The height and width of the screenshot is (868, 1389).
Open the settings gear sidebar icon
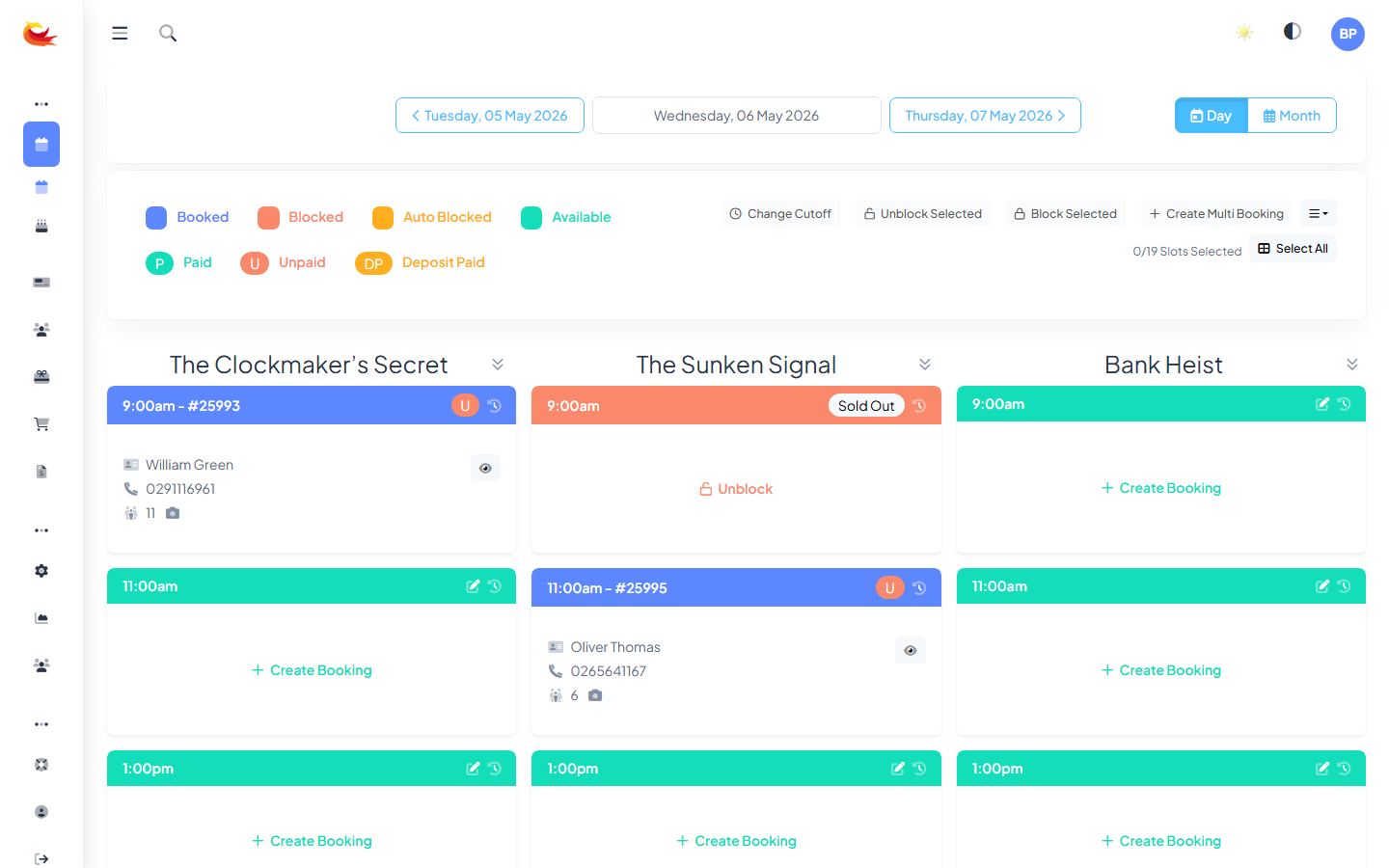coord(41,571)
